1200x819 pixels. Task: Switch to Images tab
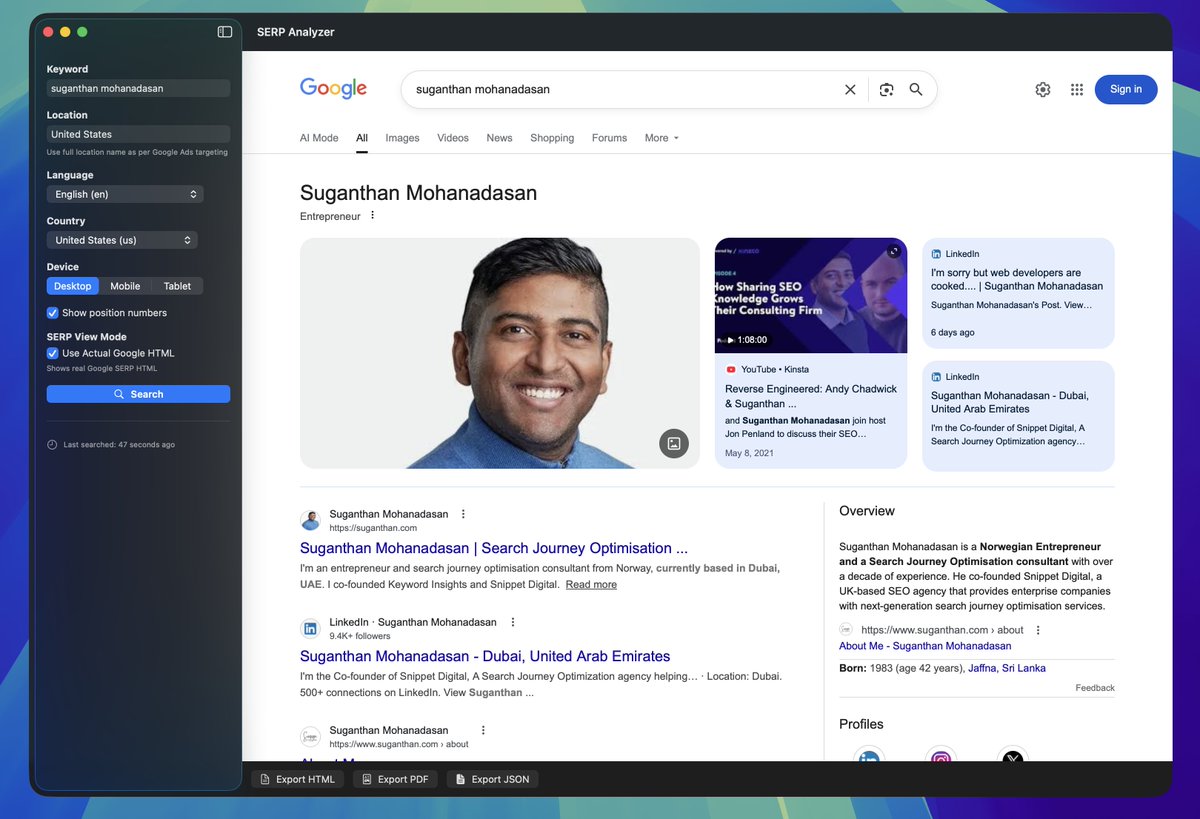pos(402,138)
